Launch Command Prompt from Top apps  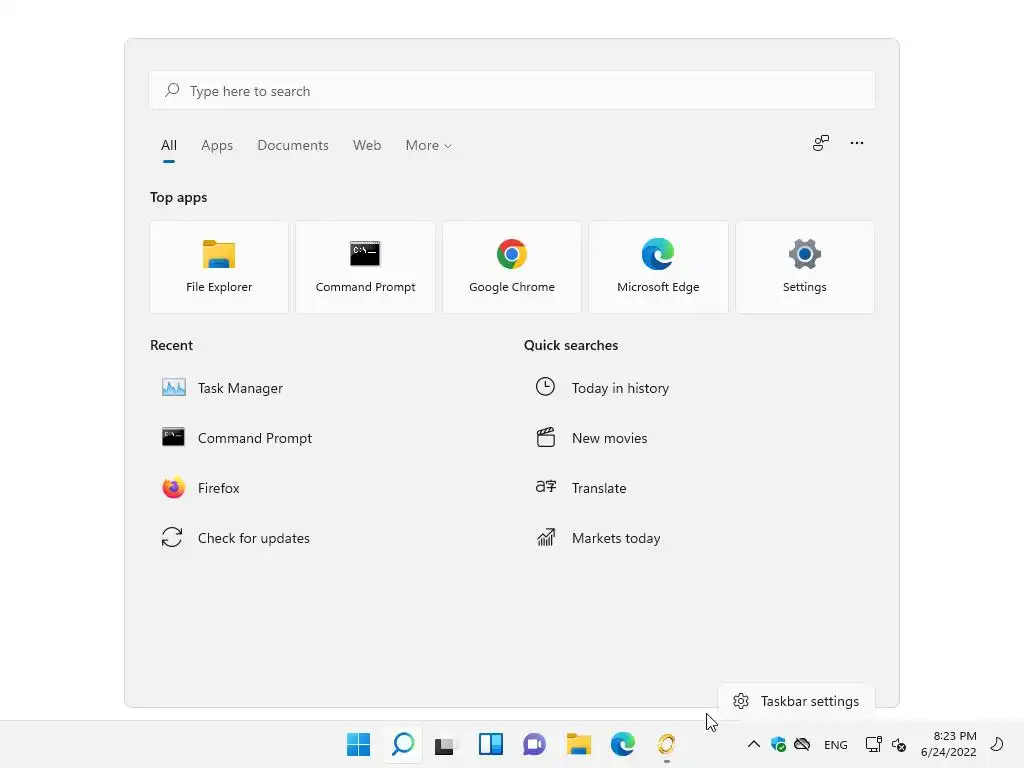pos(365,267)
